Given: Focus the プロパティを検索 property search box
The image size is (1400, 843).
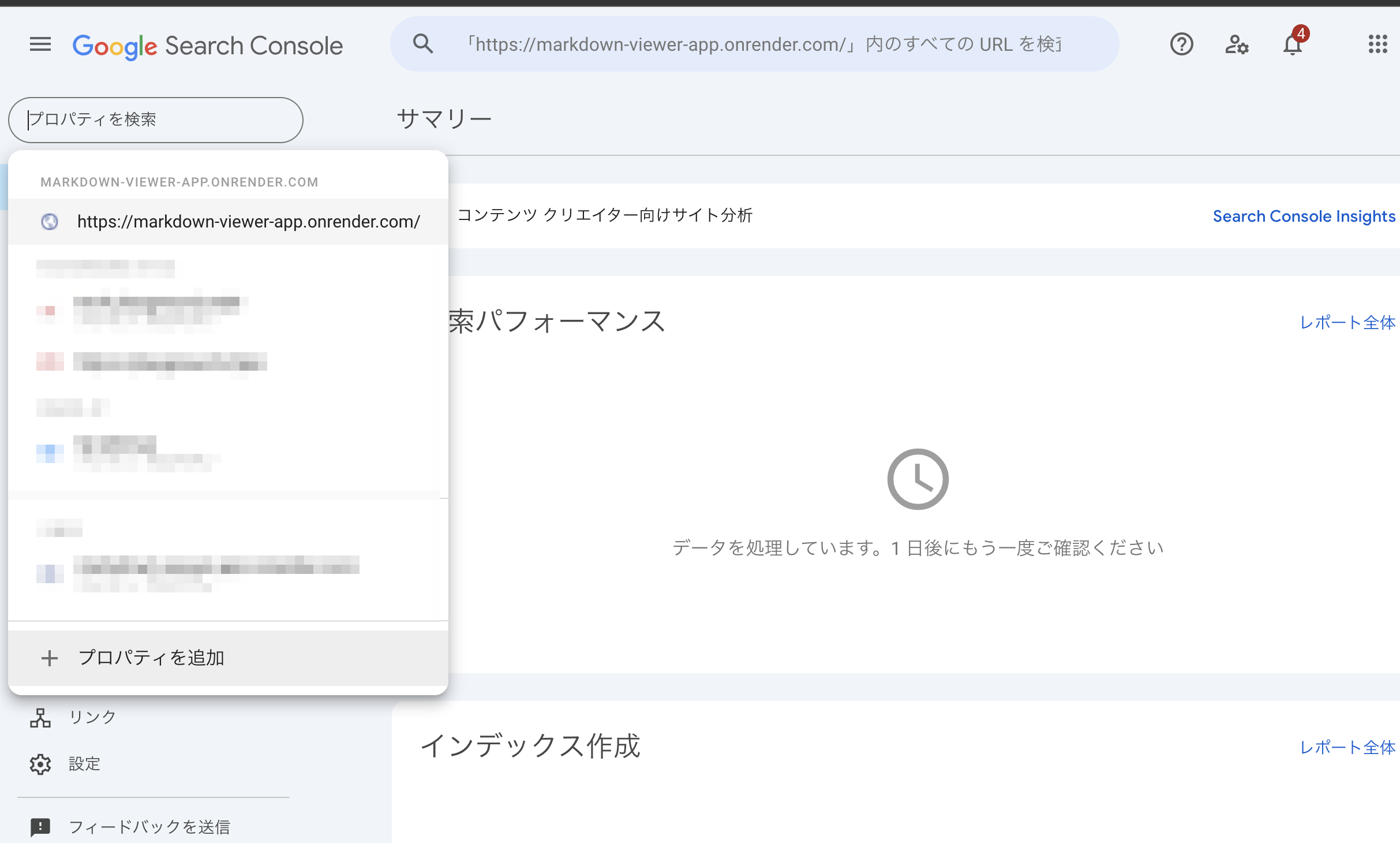Looking at the screenshot, I should point(156,120).
